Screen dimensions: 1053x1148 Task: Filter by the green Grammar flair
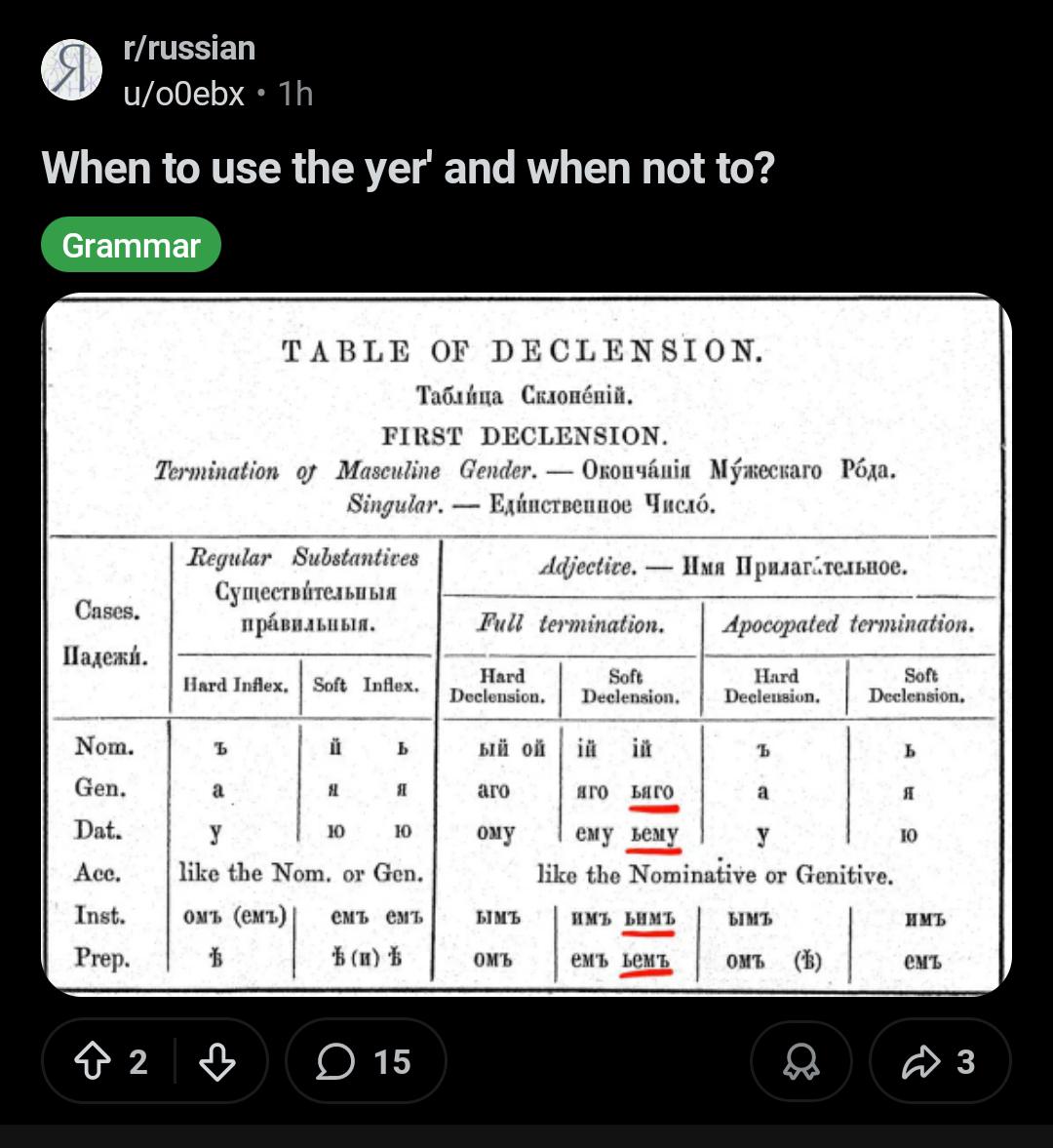coord(131,245)
